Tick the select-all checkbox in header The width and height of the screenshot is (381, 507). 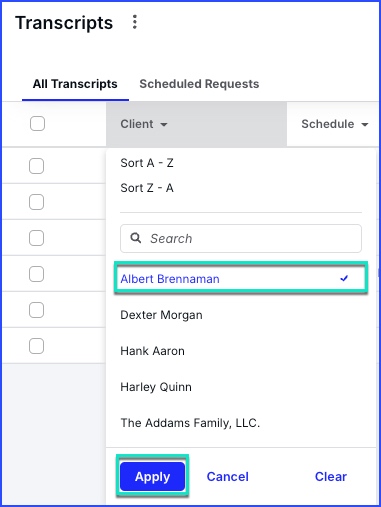pyautogui.click(x=37, y=124)
